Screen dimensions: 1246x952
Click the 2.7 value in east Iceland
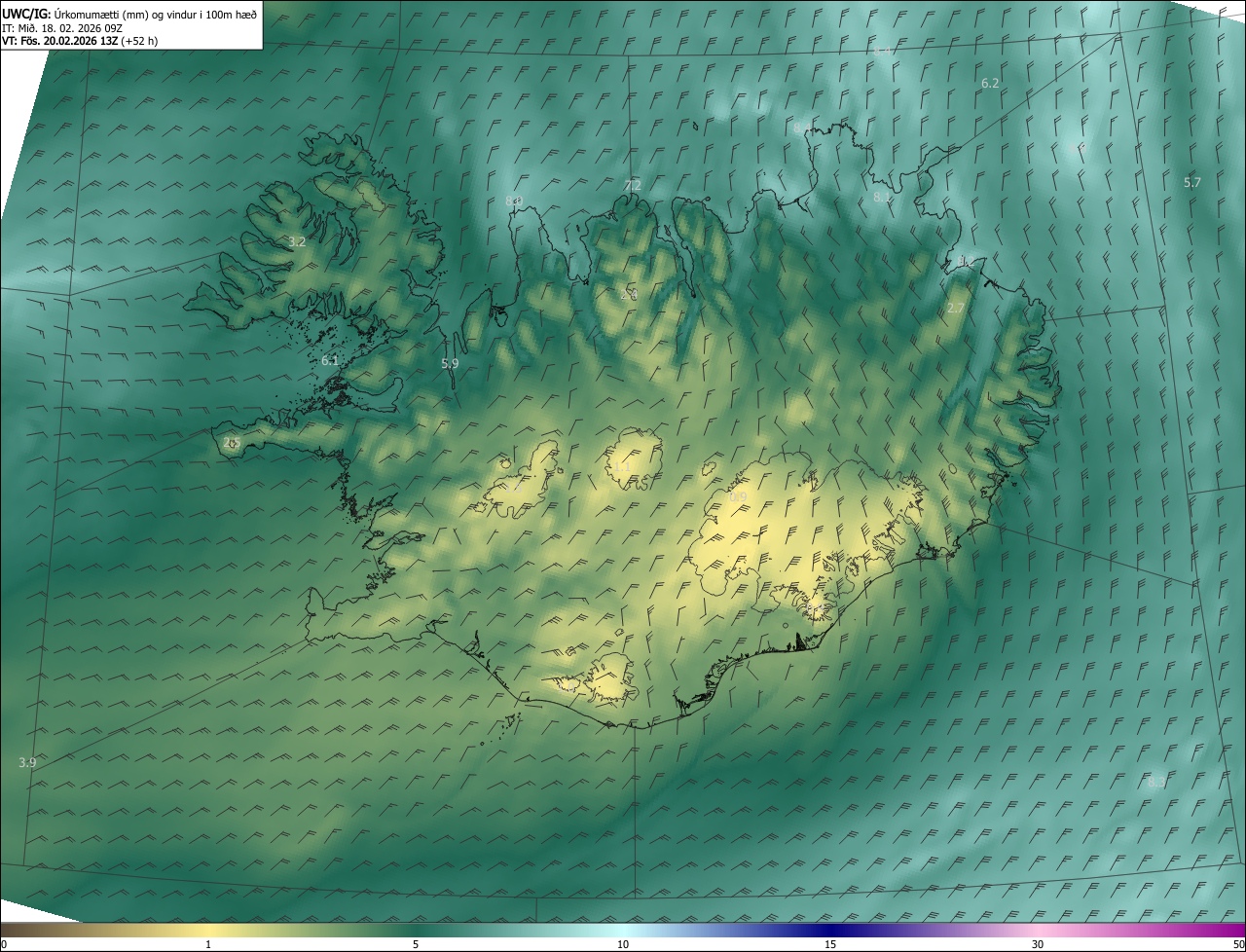956,308
